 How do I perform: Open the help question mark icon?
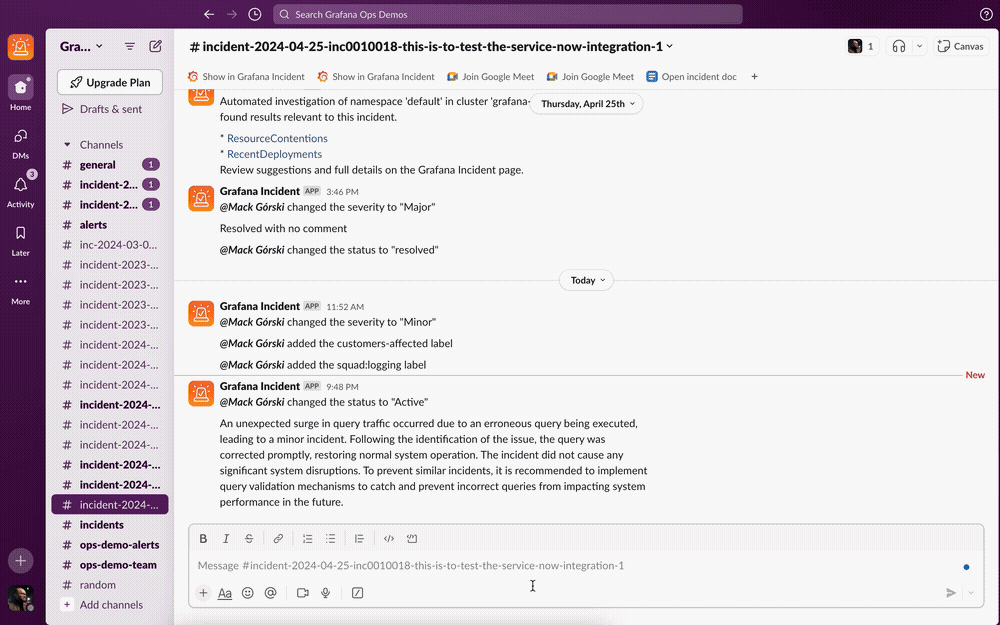[x=985, y=14]
